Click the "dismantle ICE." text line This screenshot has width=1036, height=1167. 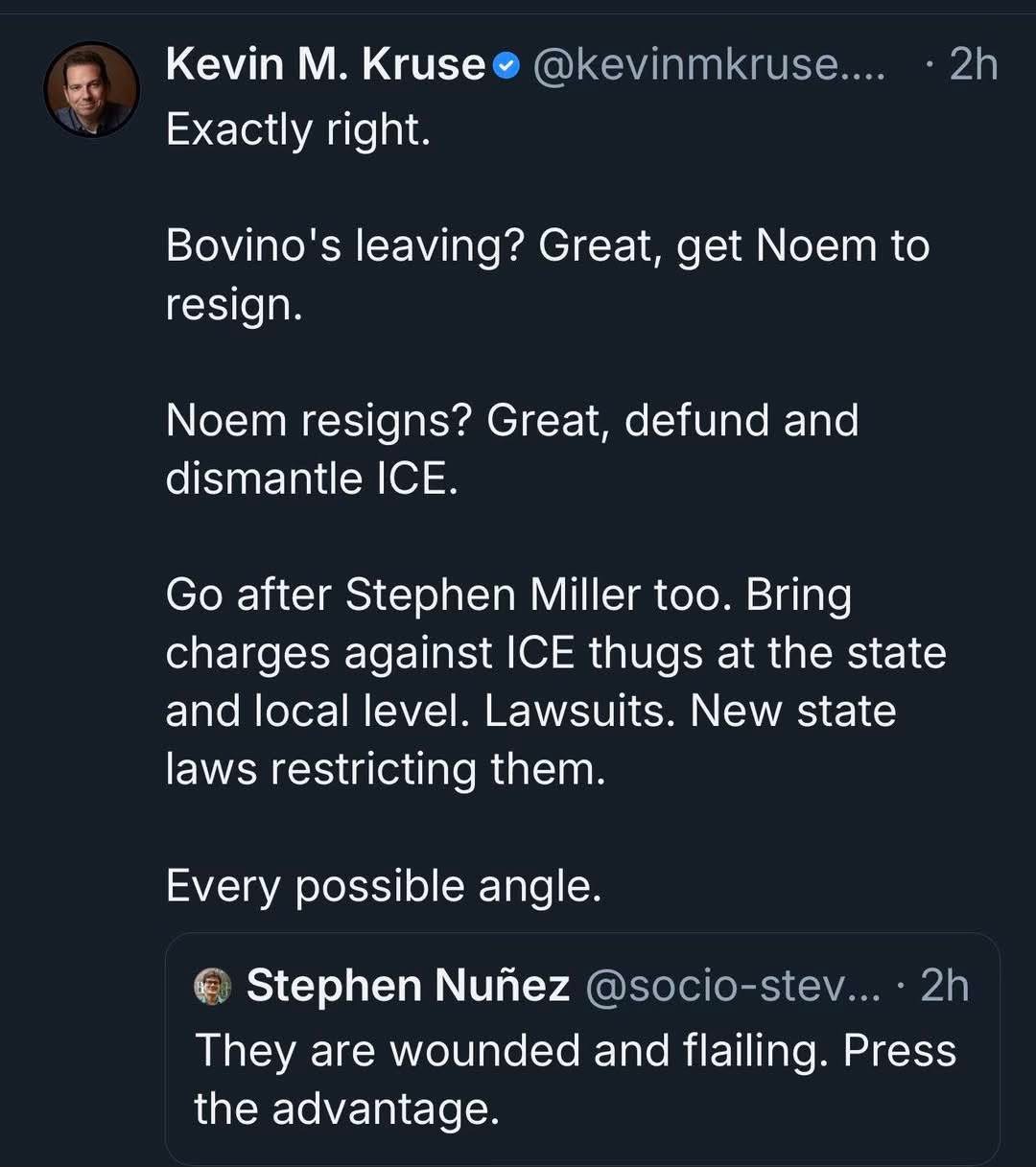pyautogui.click(x=312, y=478)
